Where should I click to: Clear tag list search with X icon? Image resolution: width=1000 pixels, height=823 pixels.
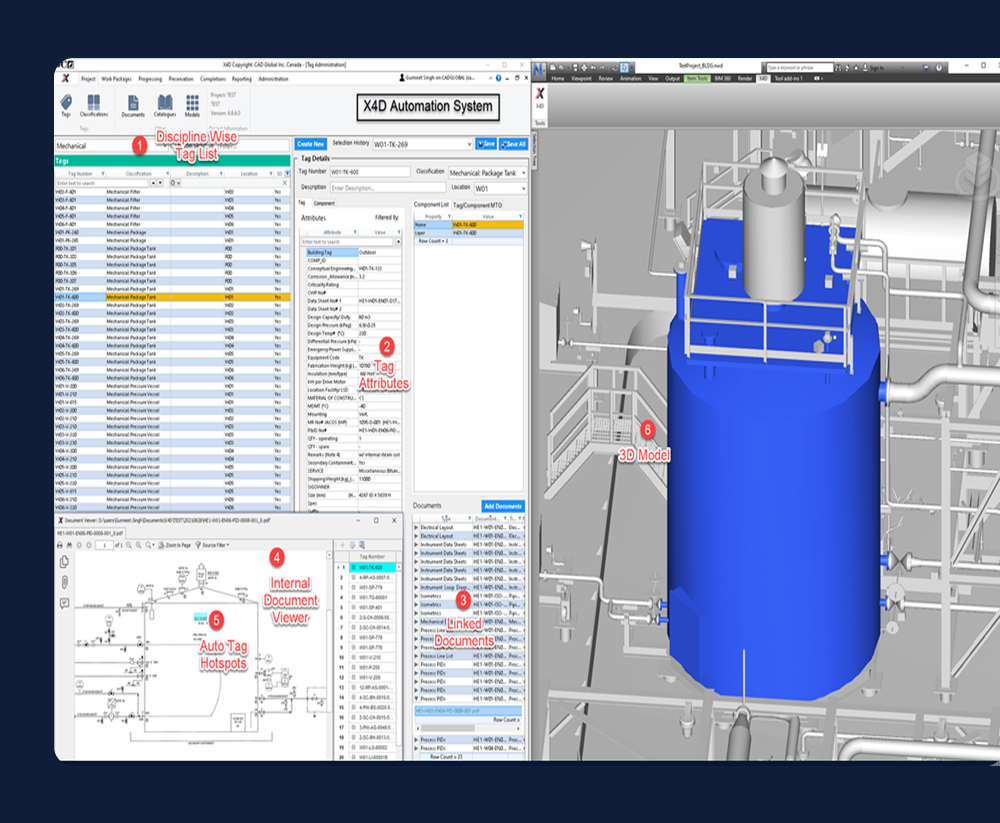(284, 183)
